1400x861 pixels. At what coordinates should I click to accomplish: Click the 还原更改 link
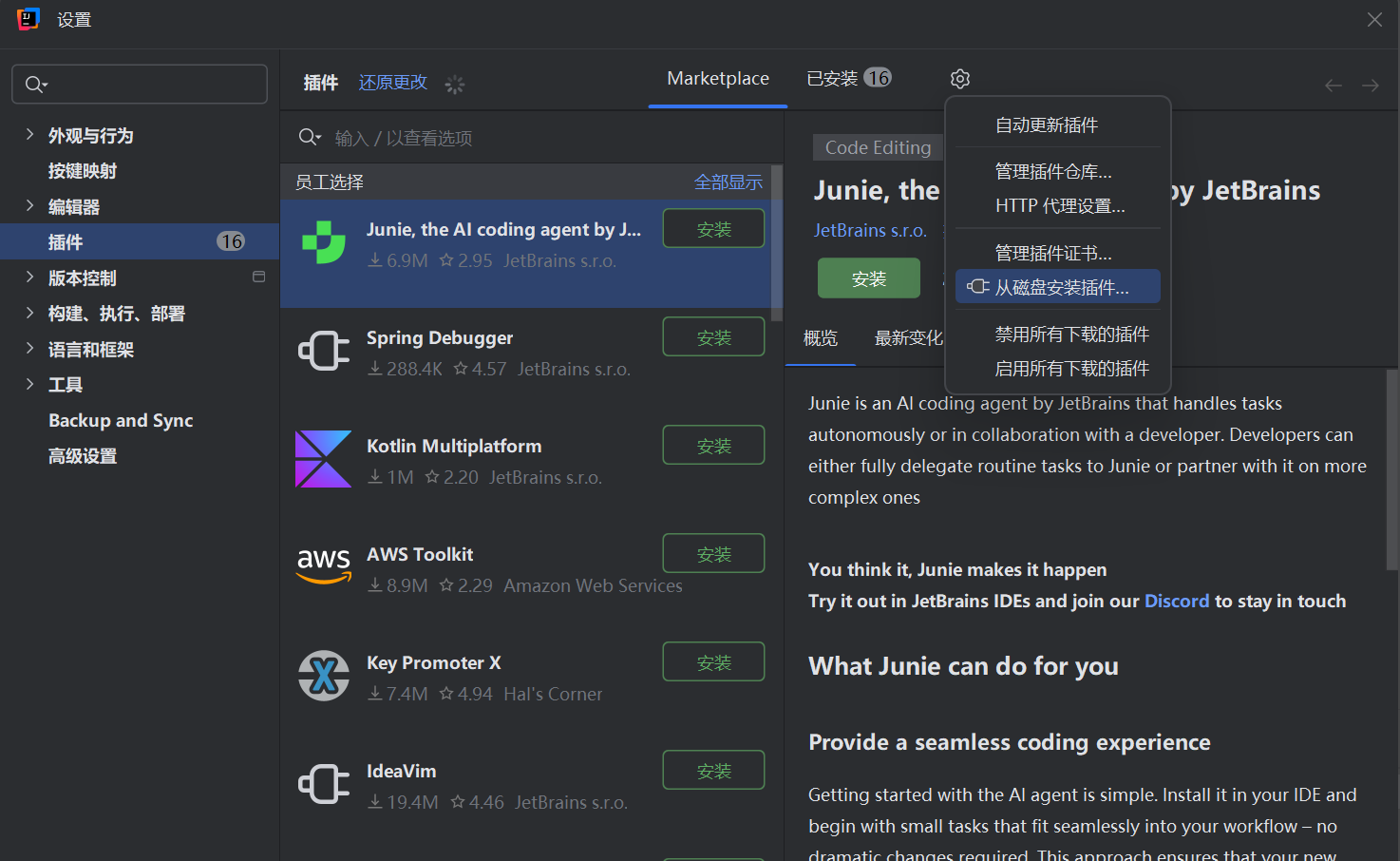pos(393,83)
